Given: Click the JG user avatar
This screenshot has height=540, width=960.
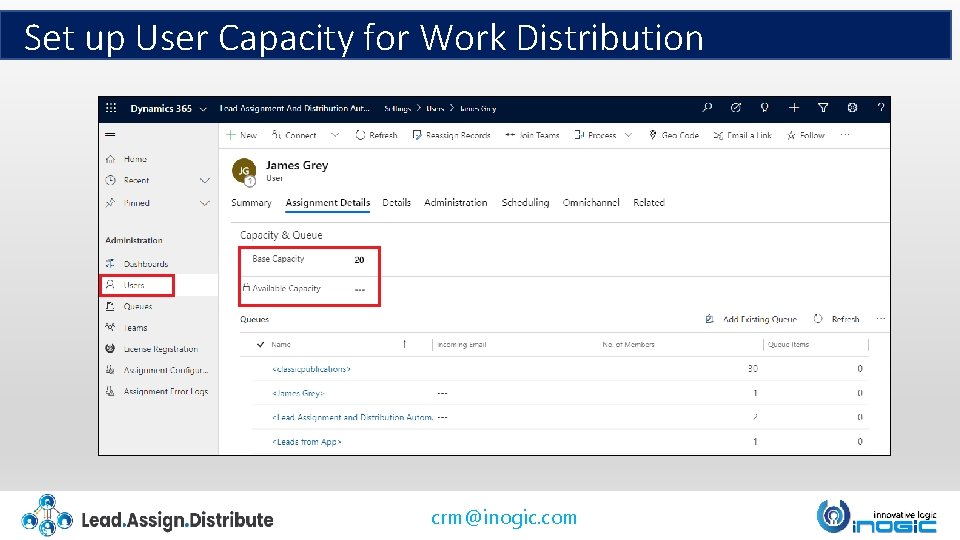Looking at the screenshot, I should click(244, 171).
